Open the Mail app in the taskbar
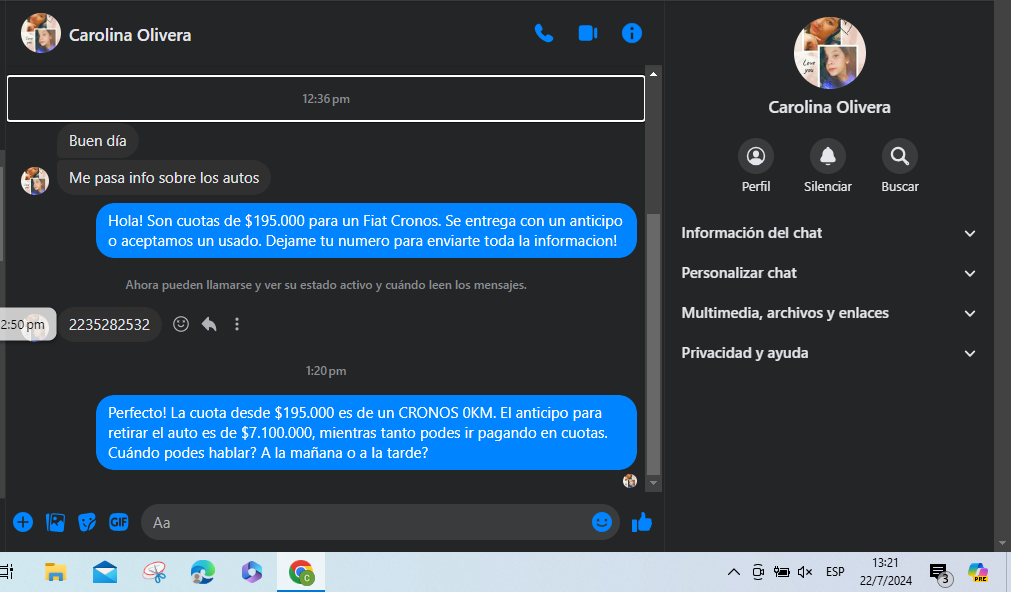Image resolution: width=1011 pixels, height=592 pixels. point(104,572)
